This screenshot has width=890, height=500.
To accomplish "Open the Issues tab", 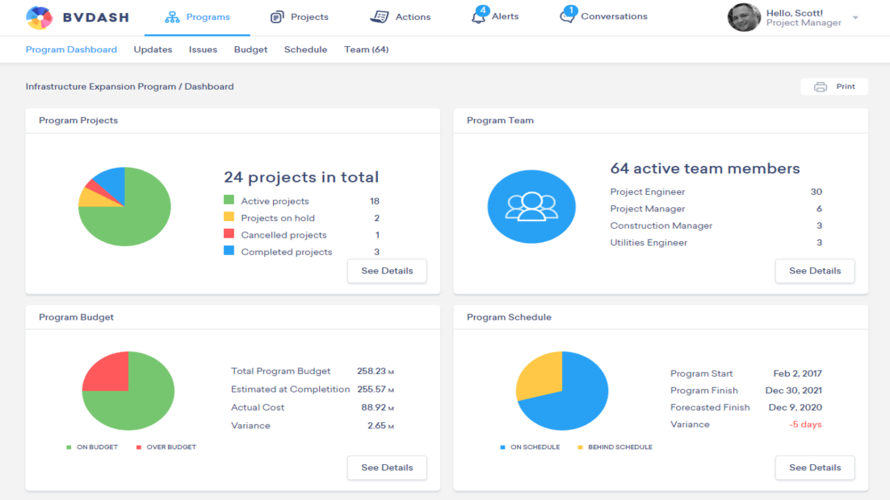I will (x=203, y=49).
